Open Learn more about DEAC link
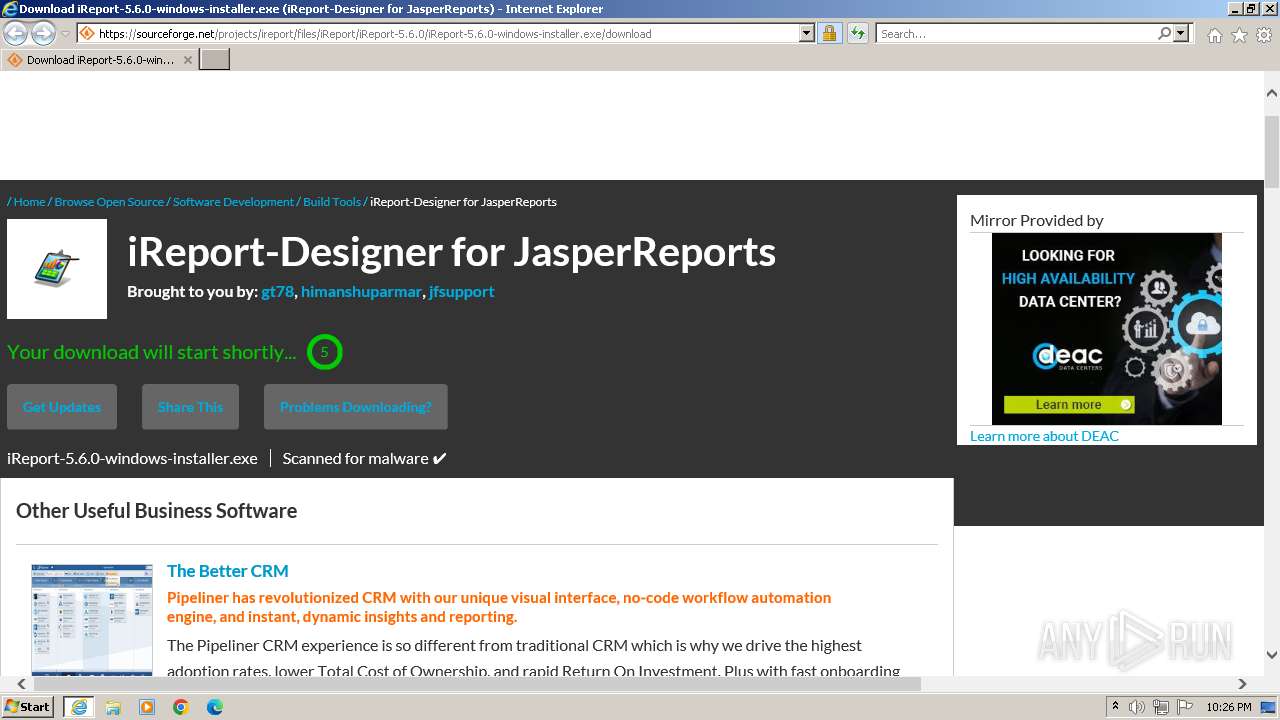The width and height of the screenshot is (1280, 720). click(x=1044, y=436)
